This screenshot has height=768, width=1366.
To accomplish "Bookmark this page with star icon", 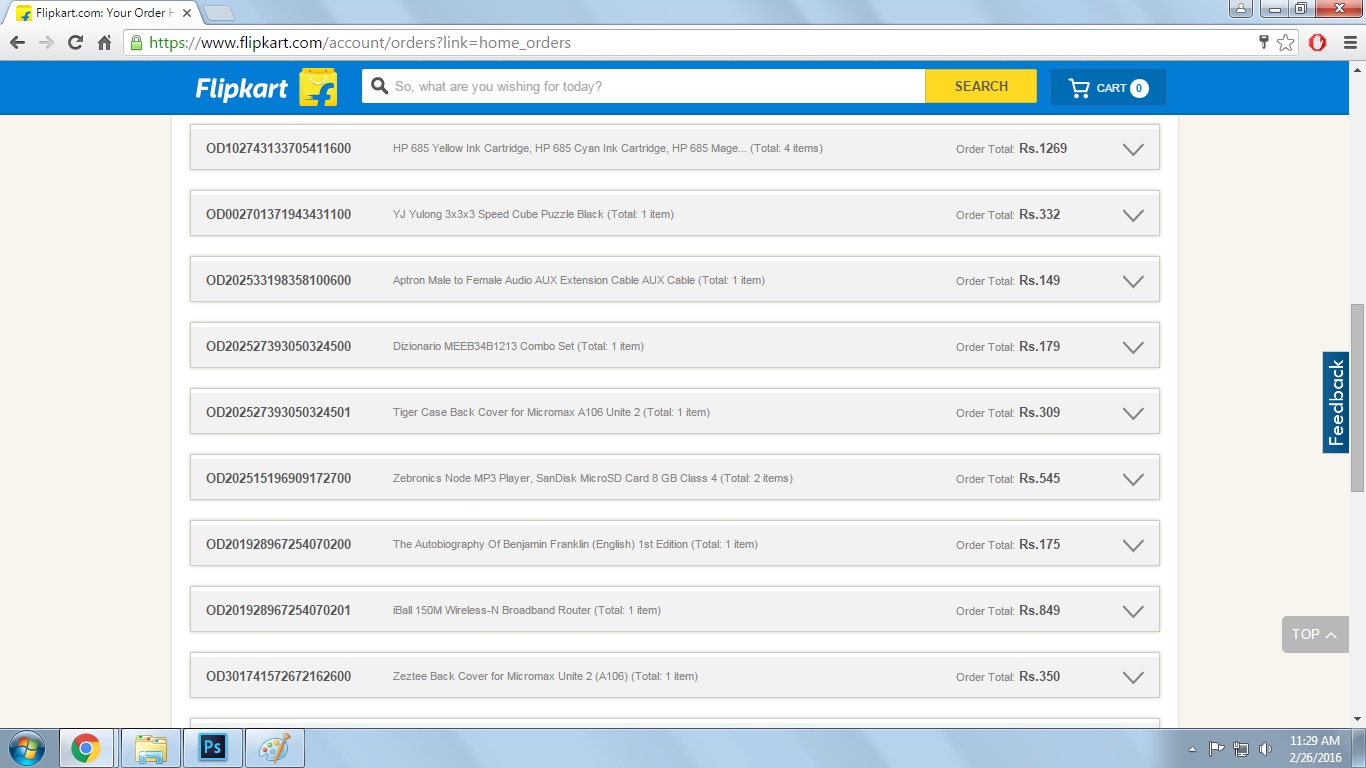I will point(1285,42).
